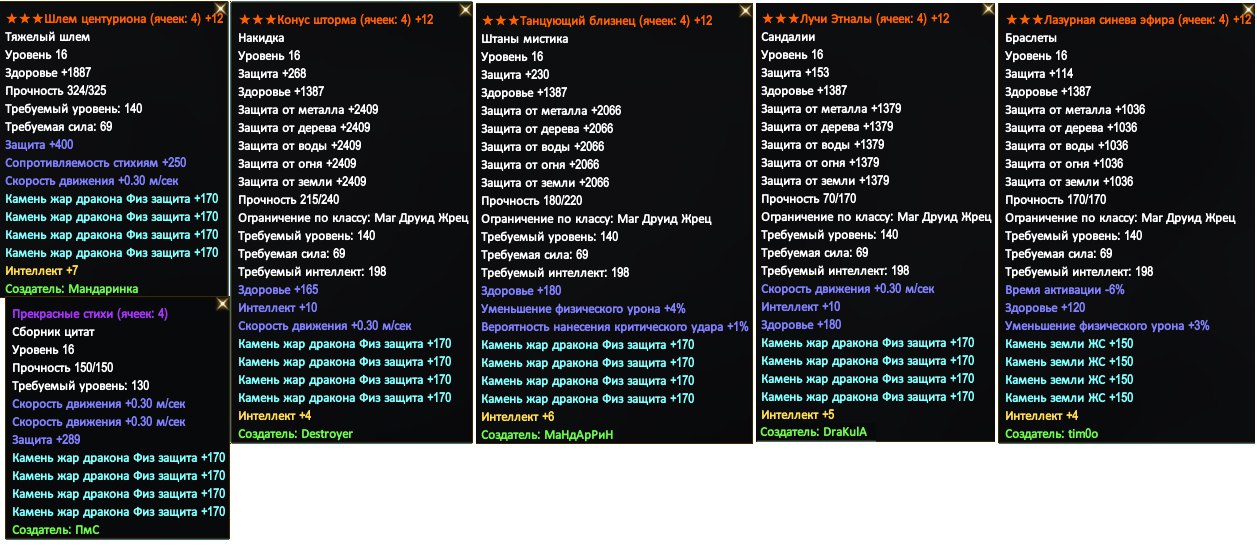The image size is (1257, 560).
Task: Click the Танцующий близнец title text
Action: tap(597, 21)
